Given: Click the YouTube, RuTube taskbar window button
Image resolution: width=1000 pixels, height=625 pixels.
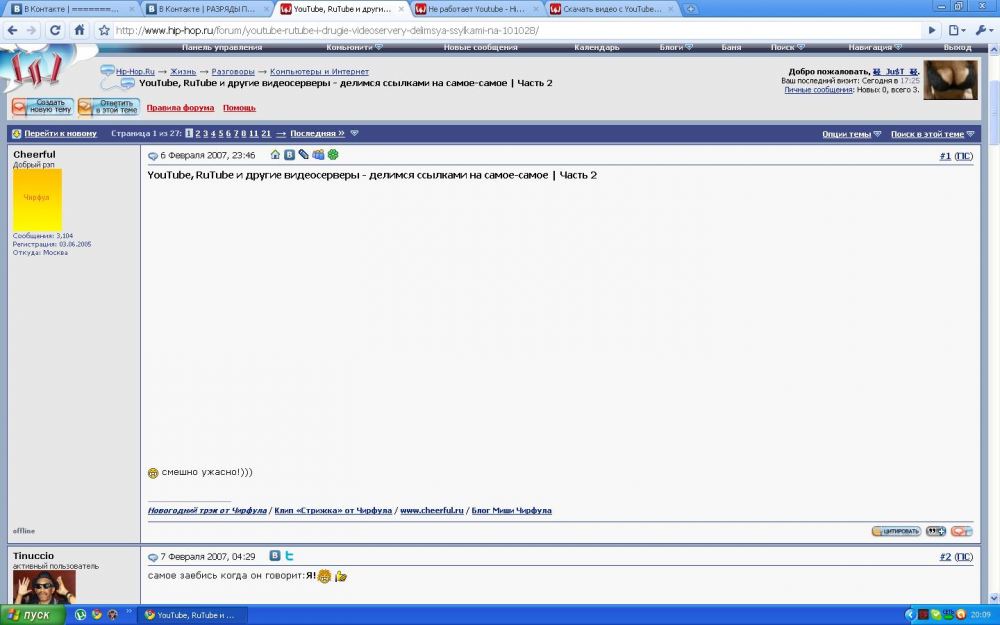Looking at the screenshot, I should click(193, 615).
